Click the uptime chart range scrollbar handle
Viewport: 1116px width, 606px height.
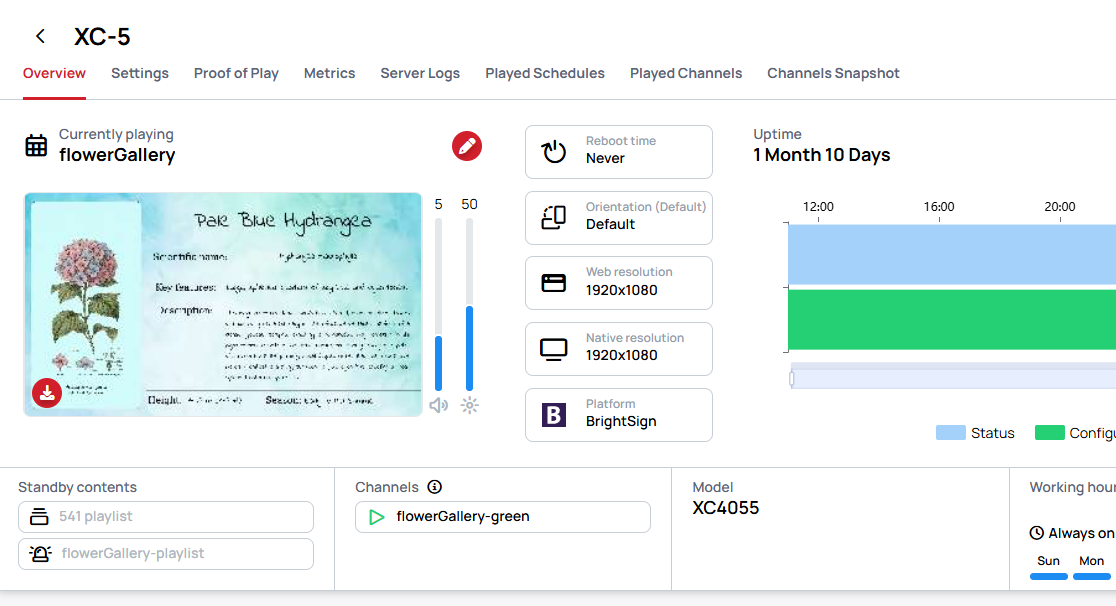(x=791, y=379)
